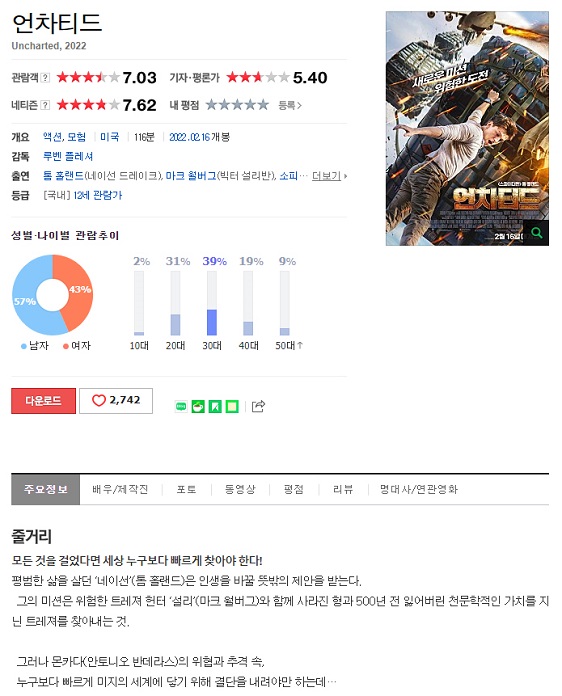Save with the green Keep bookmark icon

215,406
